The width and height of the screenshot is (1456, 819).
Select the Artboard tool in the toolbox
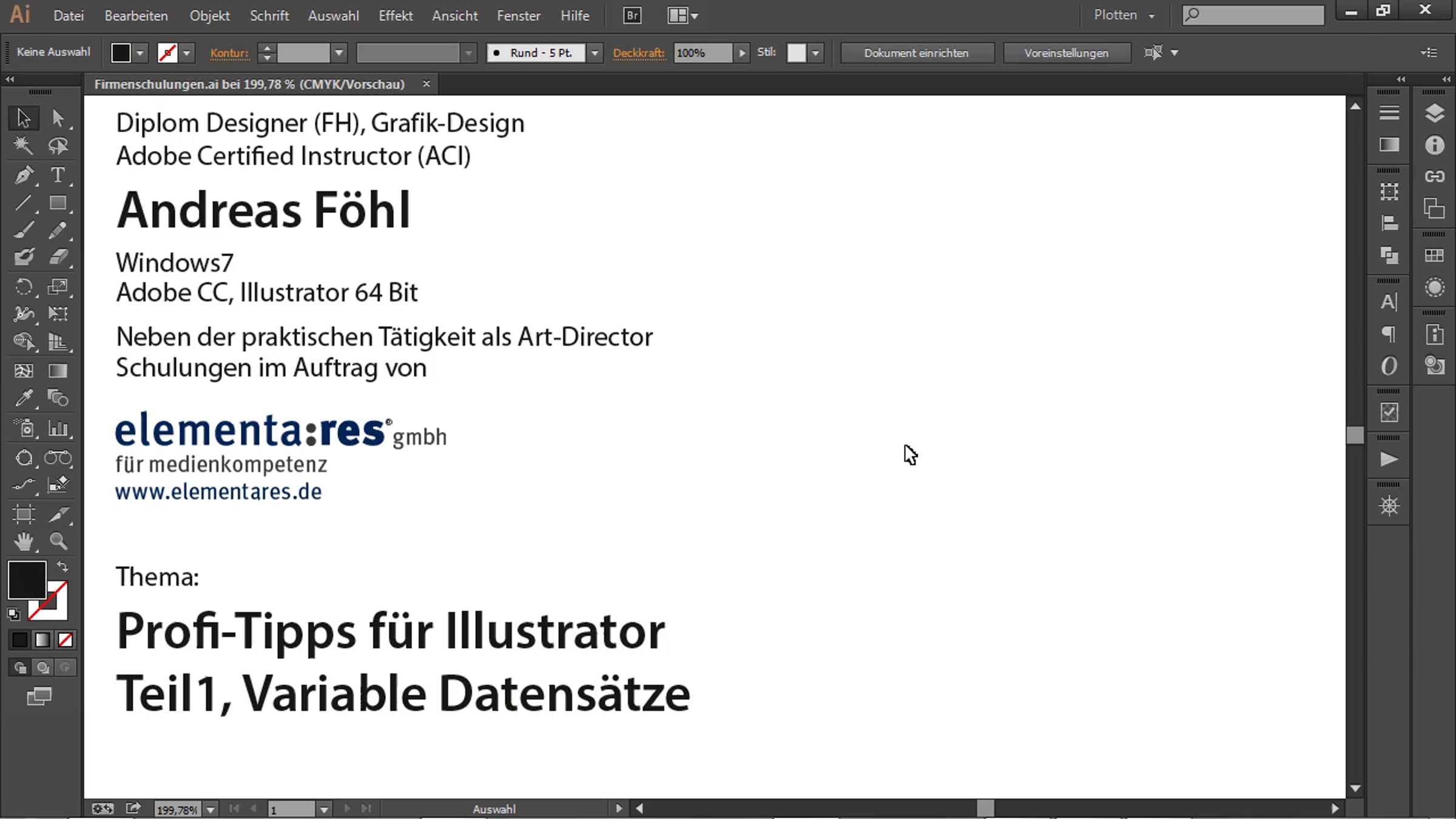[x=24, y=515]
